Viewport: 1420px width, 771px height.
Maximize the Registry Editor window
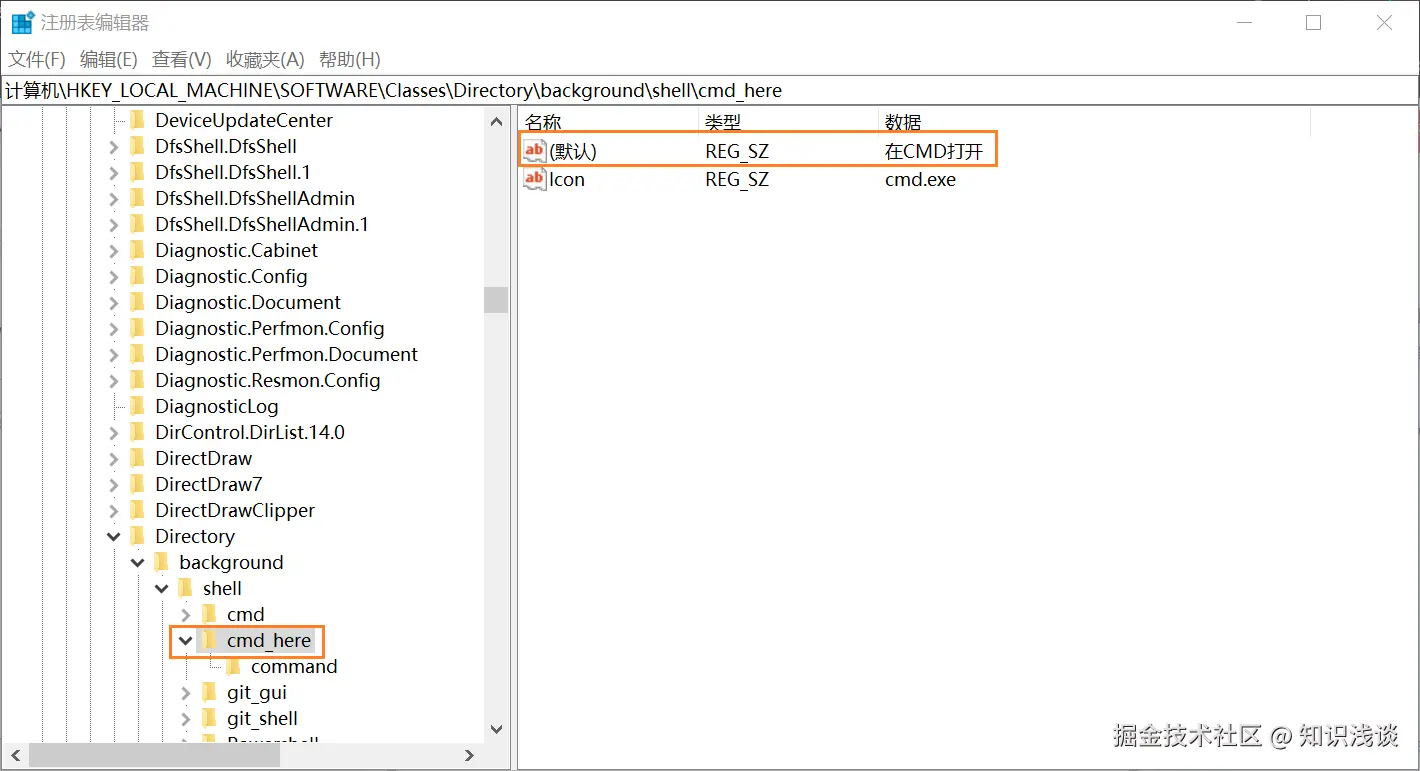(1314, 22)
